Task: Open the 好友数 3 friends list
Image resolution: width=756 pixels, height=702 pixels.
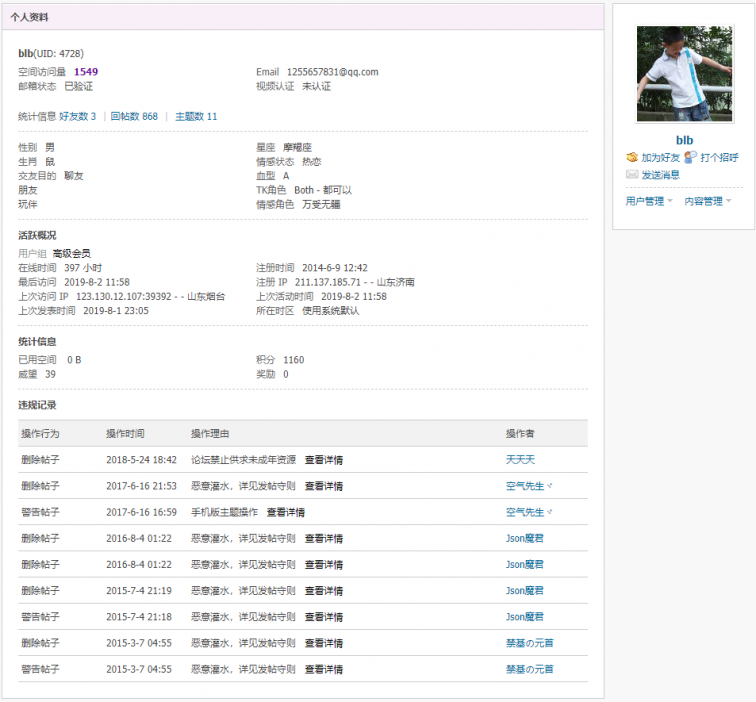Action: click(77, 117)
